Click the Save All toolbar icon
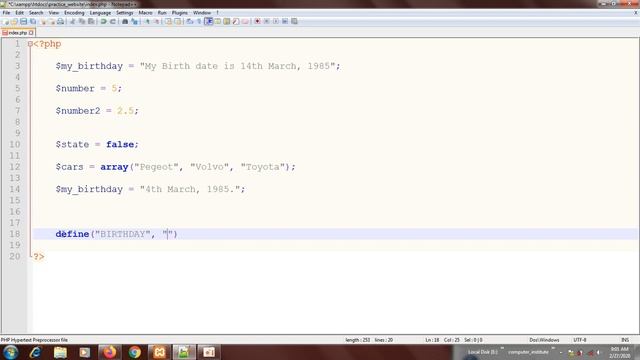The height and width of the screenshot is (360, 640). [x=33, y=21]
